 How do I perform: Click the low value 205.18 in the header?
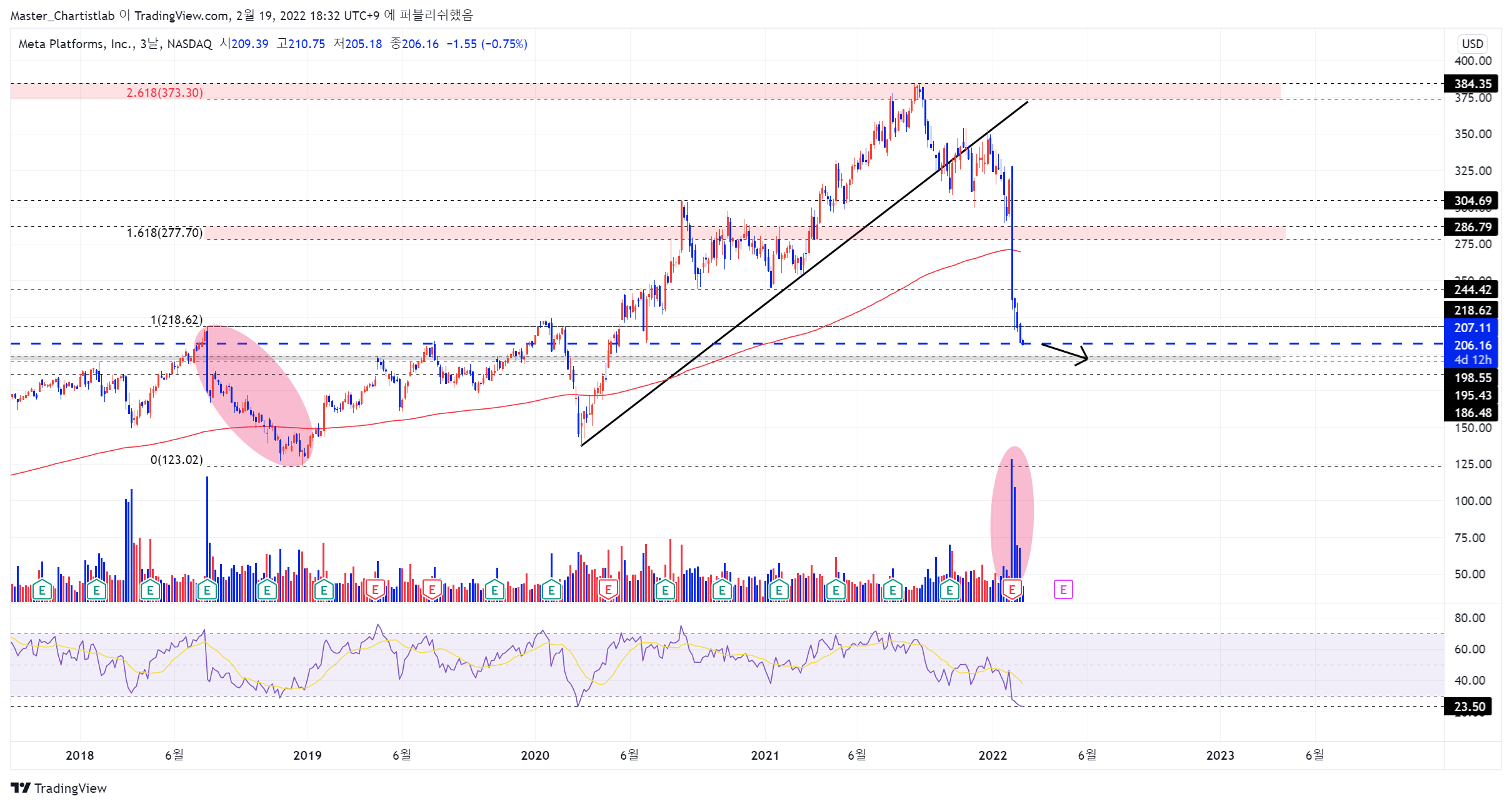tap(363, 44)
